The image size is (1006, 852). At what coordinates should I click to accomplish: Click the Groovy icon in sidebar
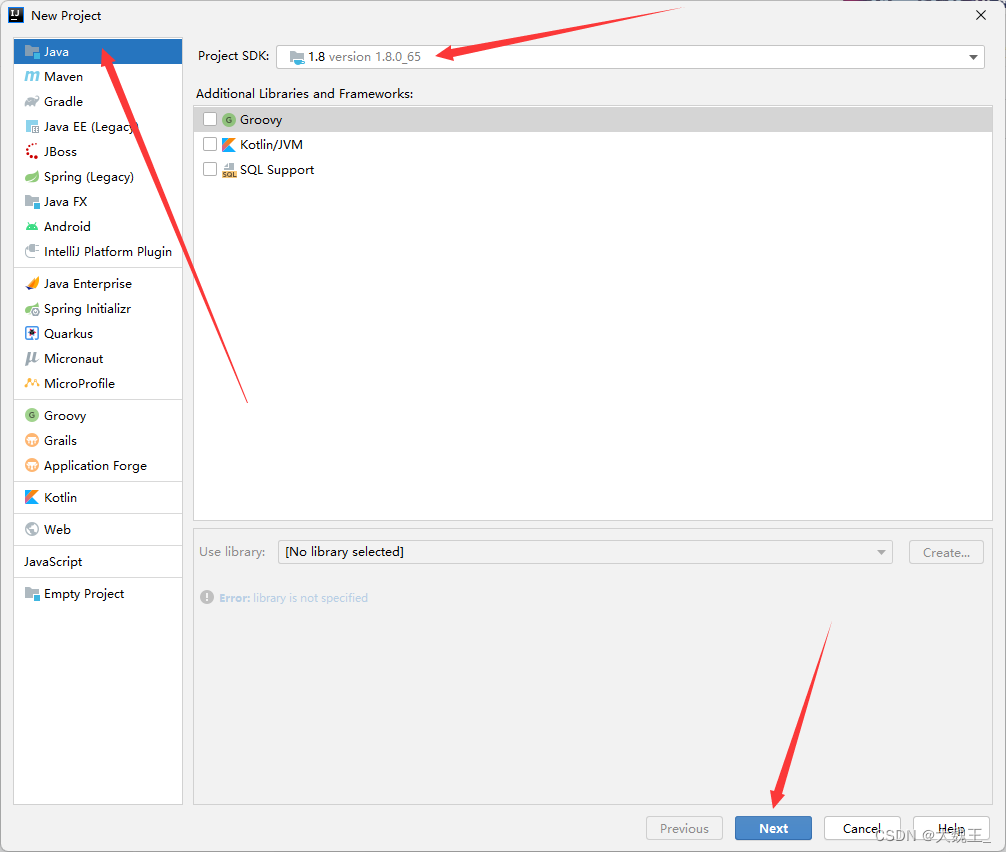click(32, 416)
